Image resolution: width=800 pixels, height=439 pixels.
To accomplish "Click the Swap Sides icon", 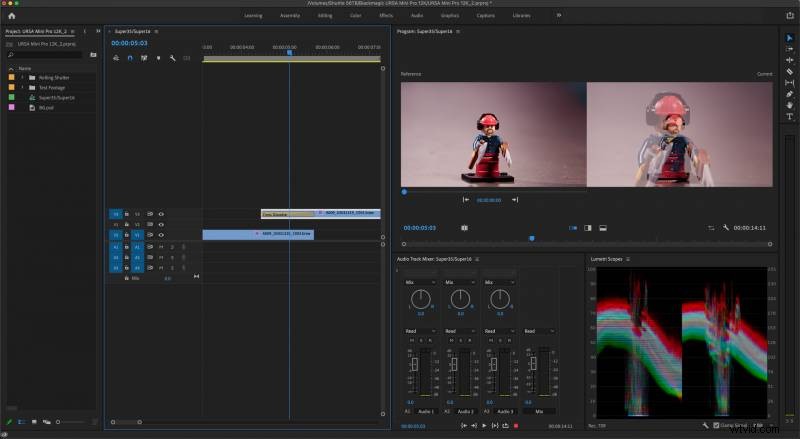I will [711, 228].
